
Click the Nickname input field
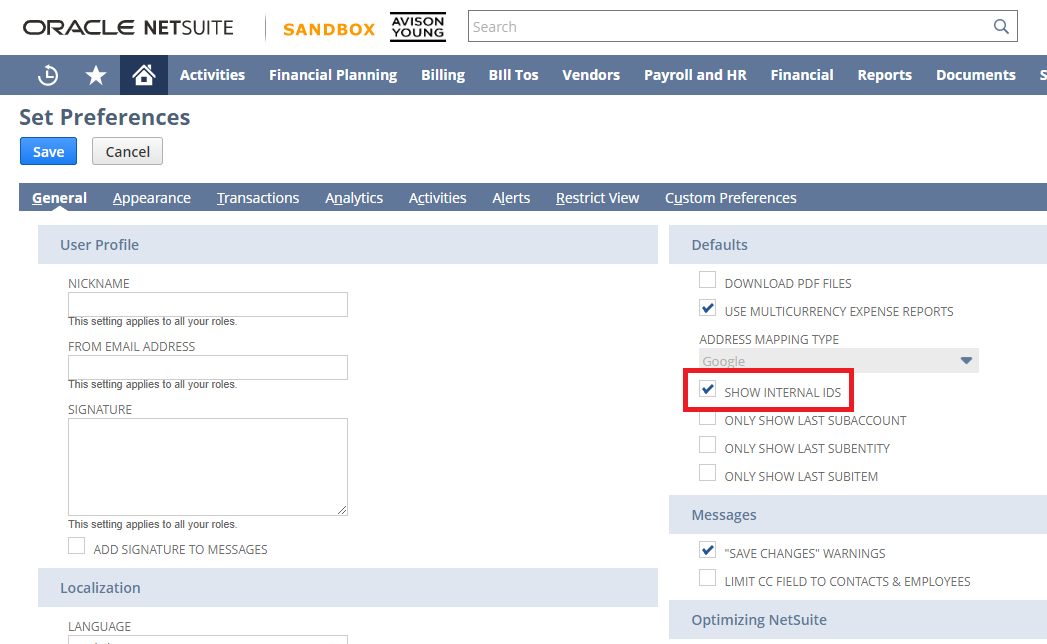[208, 304]
